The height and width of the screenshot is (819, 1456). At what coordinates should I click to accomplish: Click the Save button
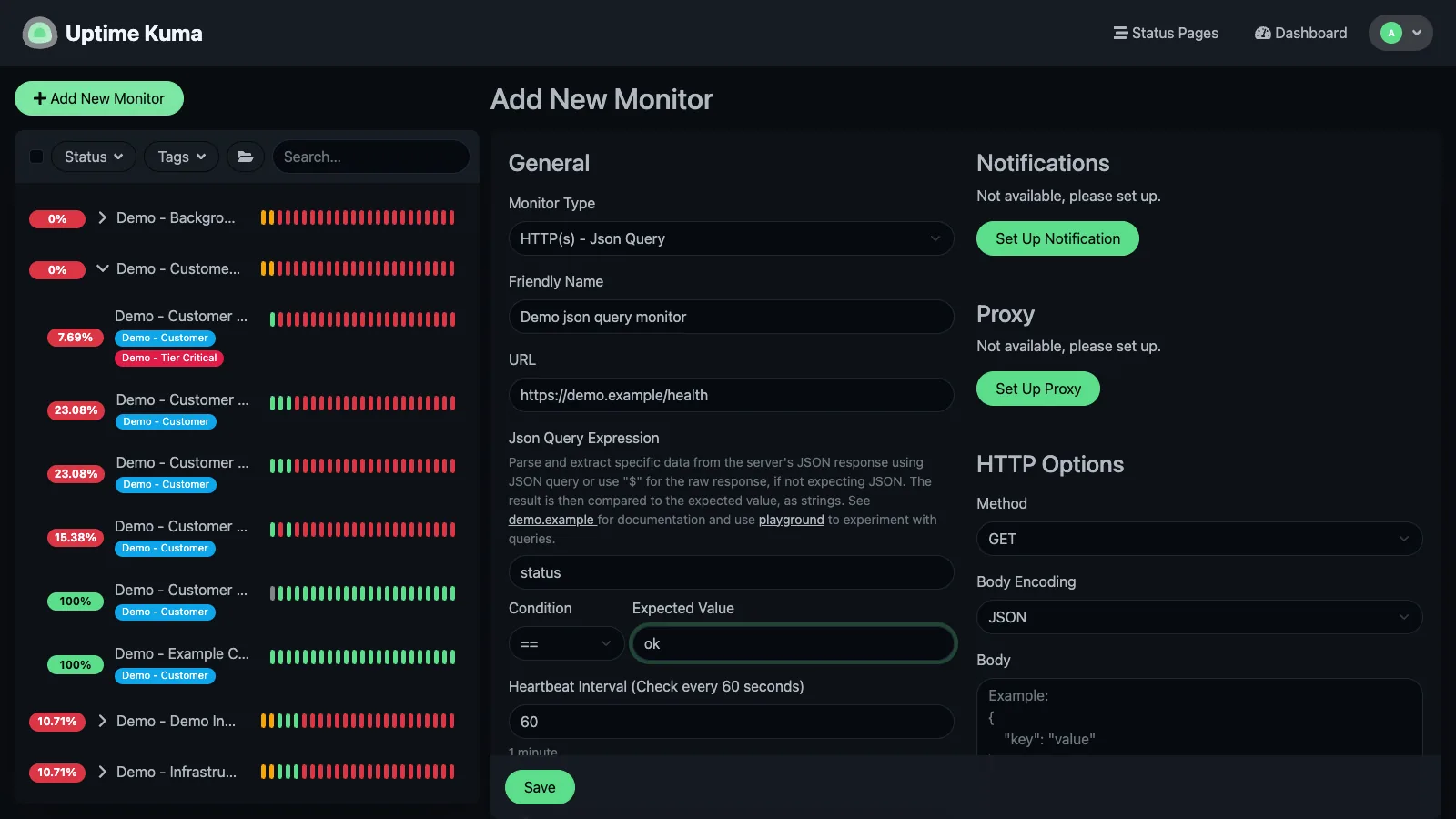[x=540, y=787]
